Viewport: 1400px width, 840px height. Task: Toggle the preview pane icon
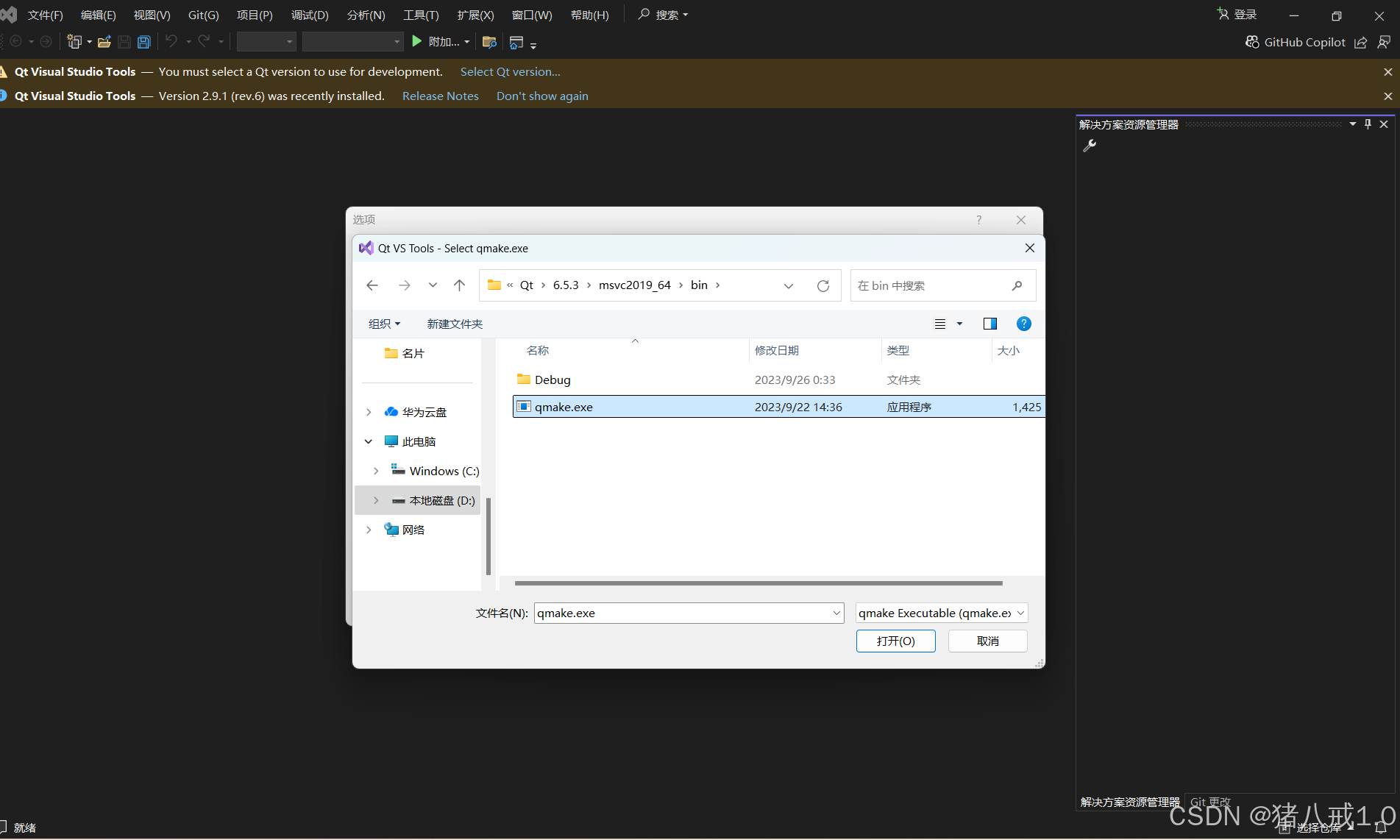point(990,324)
